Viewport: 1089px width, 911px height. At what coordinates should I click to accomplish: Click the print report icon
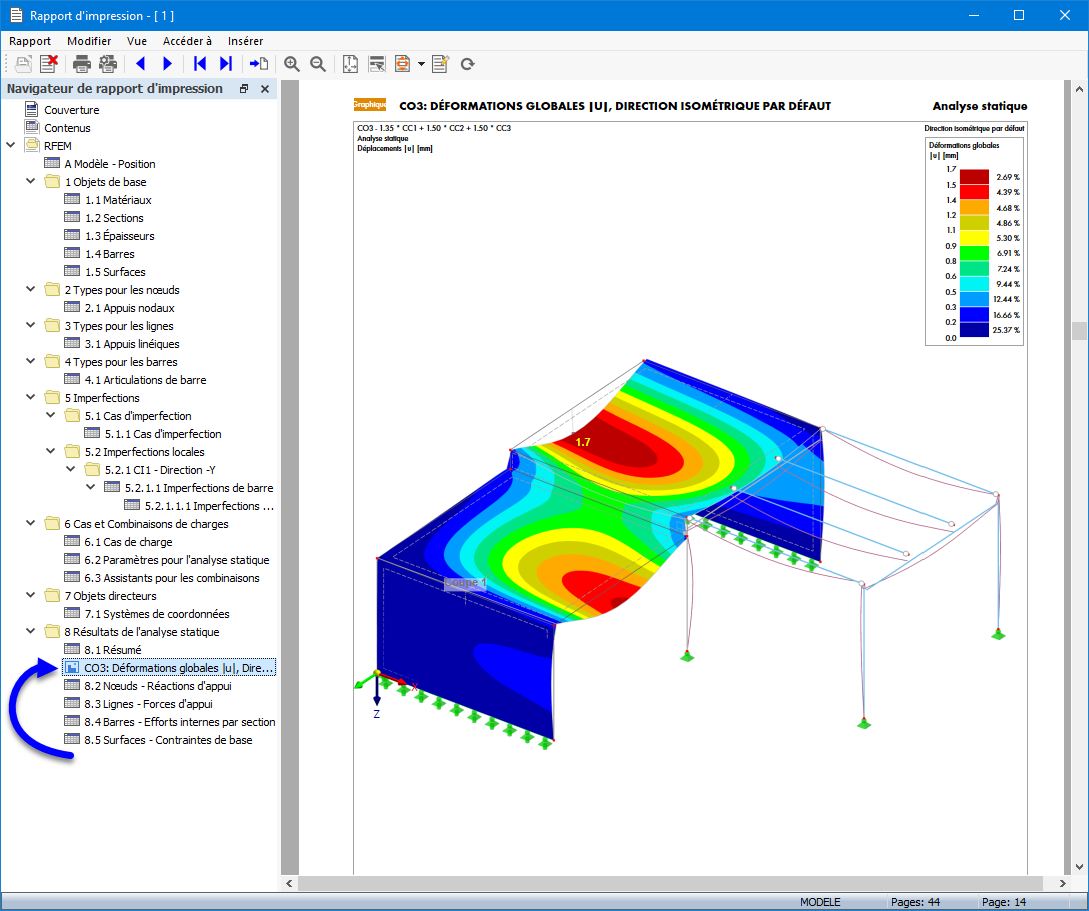[x=82, y=64]
